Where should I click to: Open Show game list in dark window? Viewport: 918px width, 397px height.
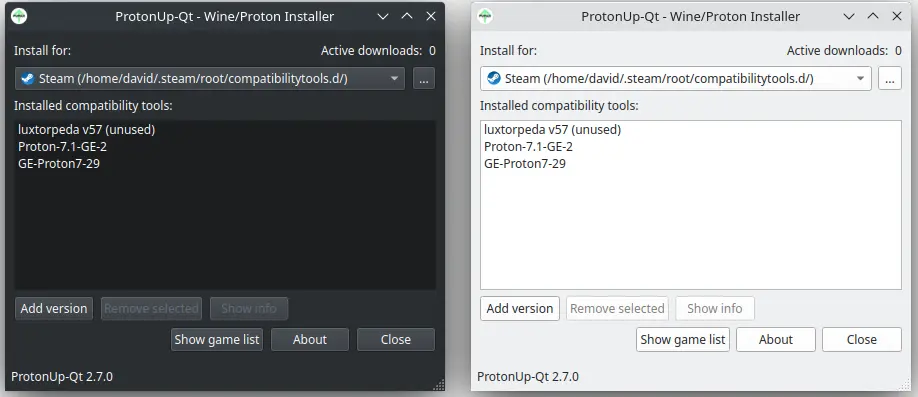coord(217,340)
